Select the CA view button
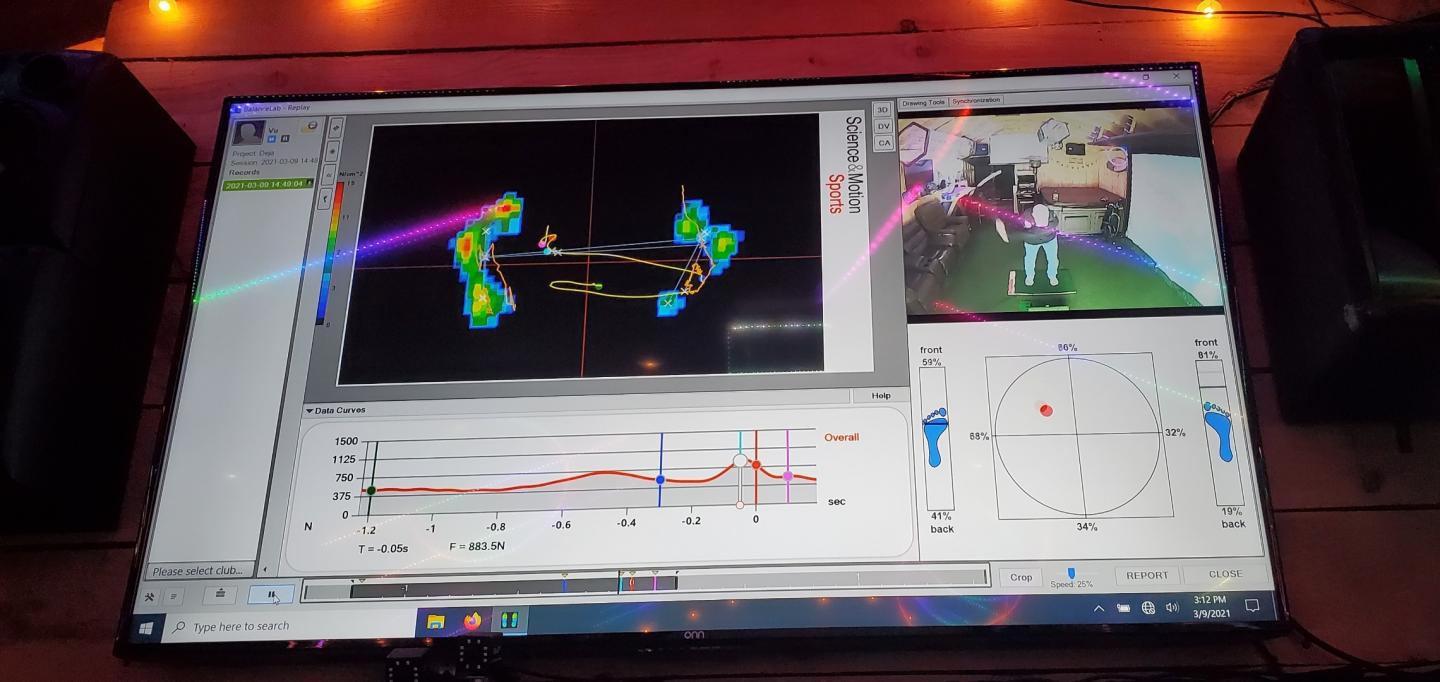1440x682 pixels. pos(883,143)
